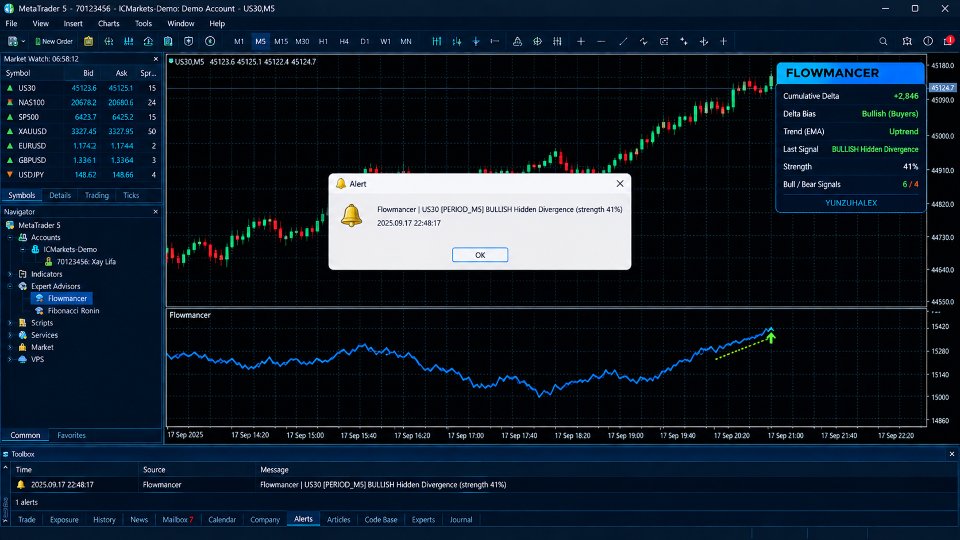960x540 pixels.
Task: Open the Charts menu
Action: point(108,23)
